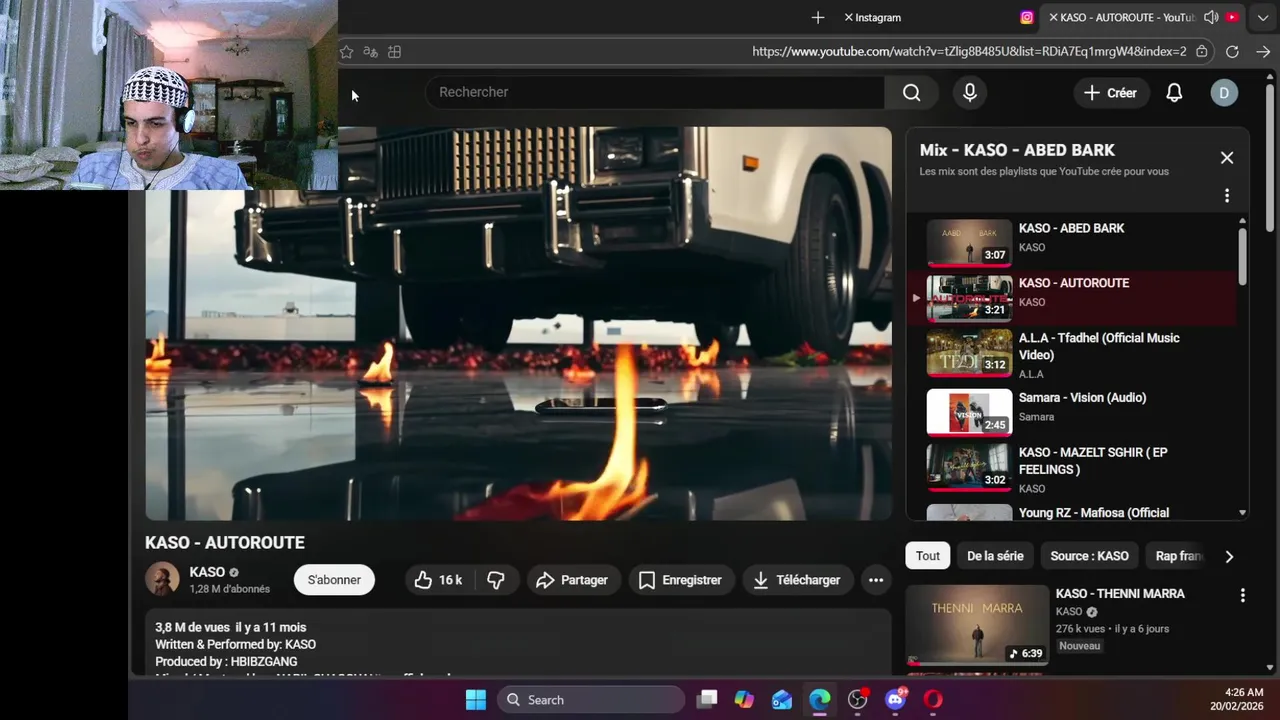The width and height of the screenshot is (1280, 720).
Task: Click the Partager share button
Action: coord(571,580)
